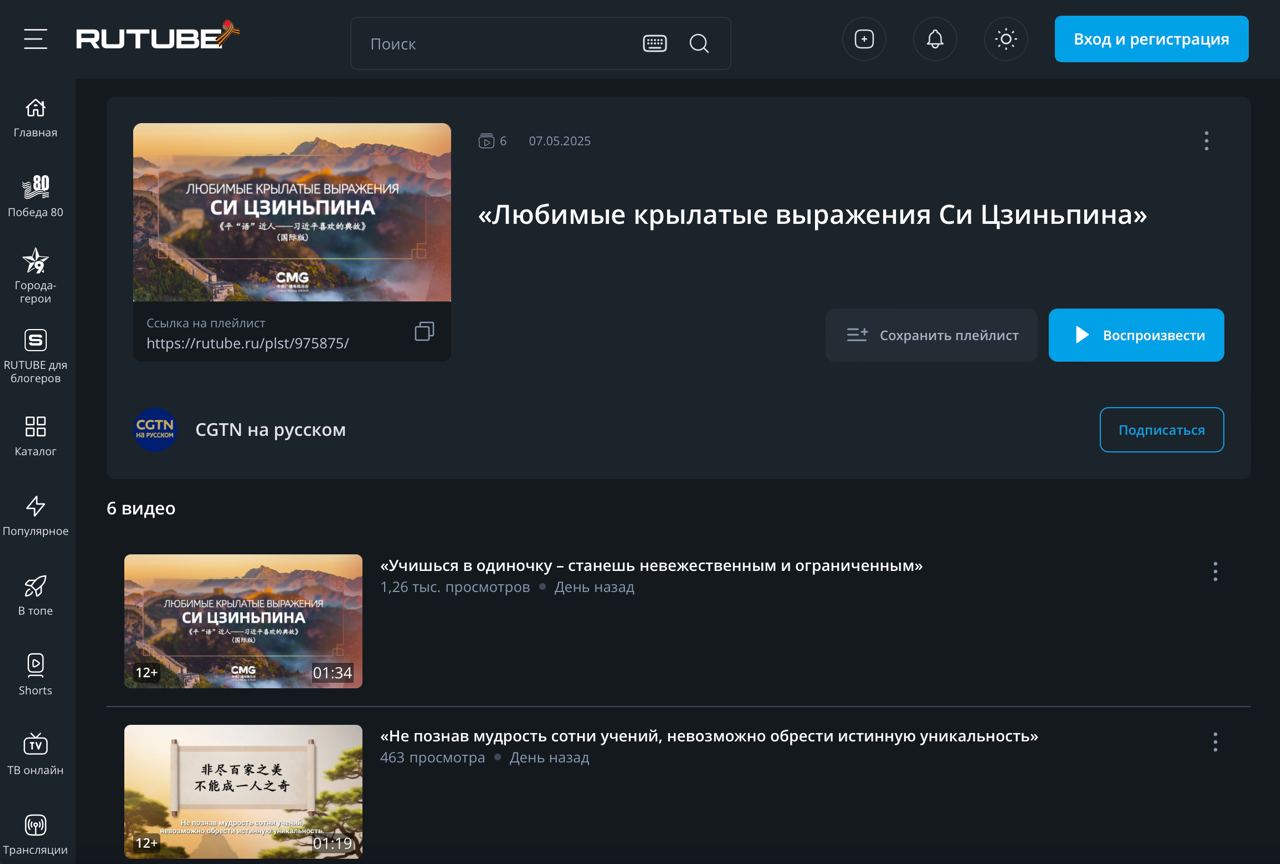Open Победа 80 sidebar section
Viewport: 1280px width, 864px height.
35,196
